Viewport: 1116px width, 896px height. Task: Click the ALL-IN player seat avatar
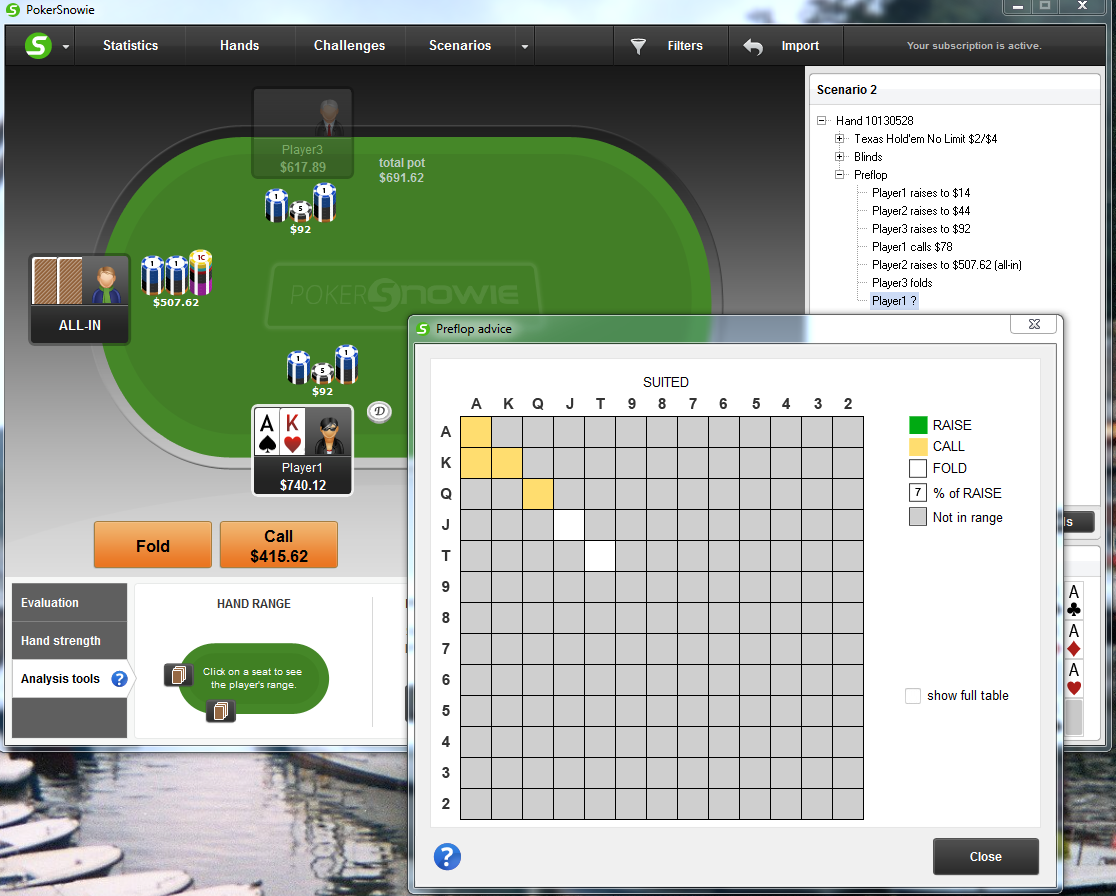(x=105, y=283)
